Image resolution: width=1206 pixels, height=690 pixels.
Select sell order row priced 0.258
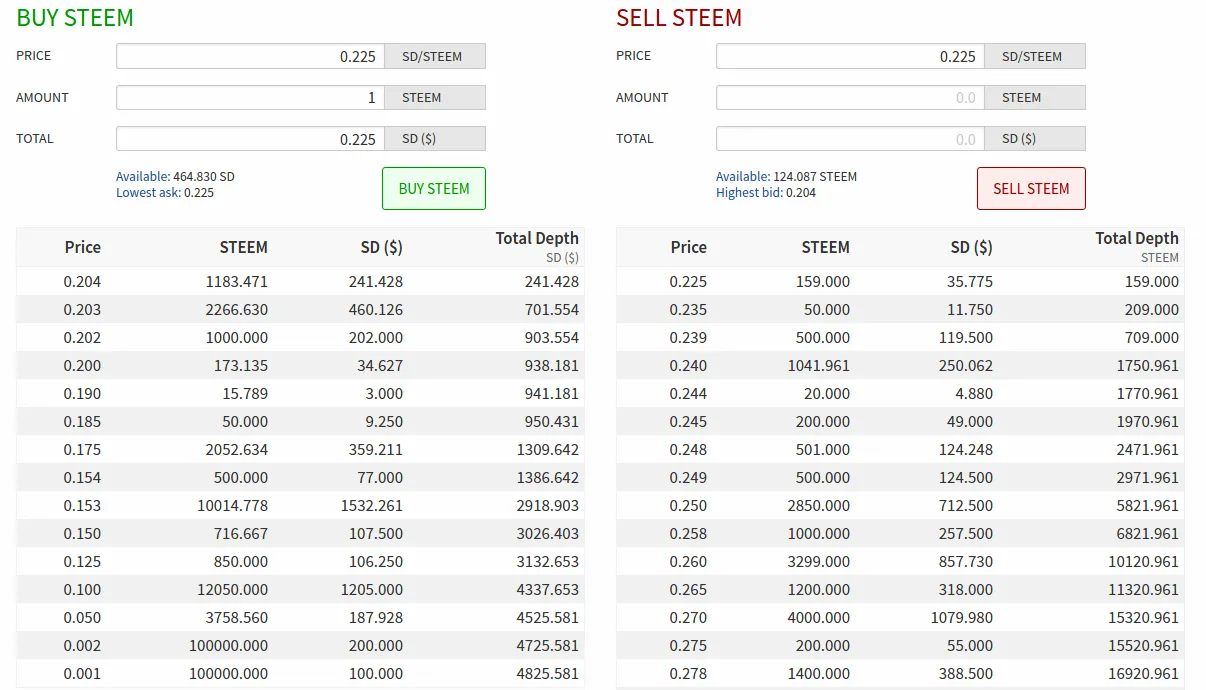tap(901, 534)
